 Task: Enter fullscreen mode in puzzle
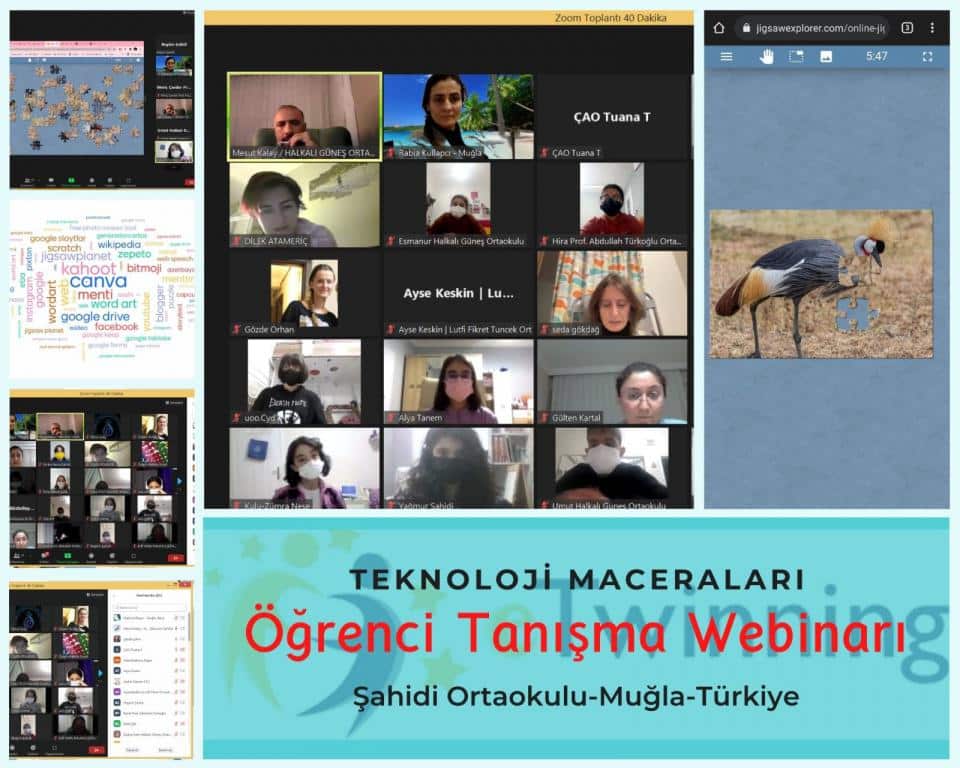pos(927,57)
